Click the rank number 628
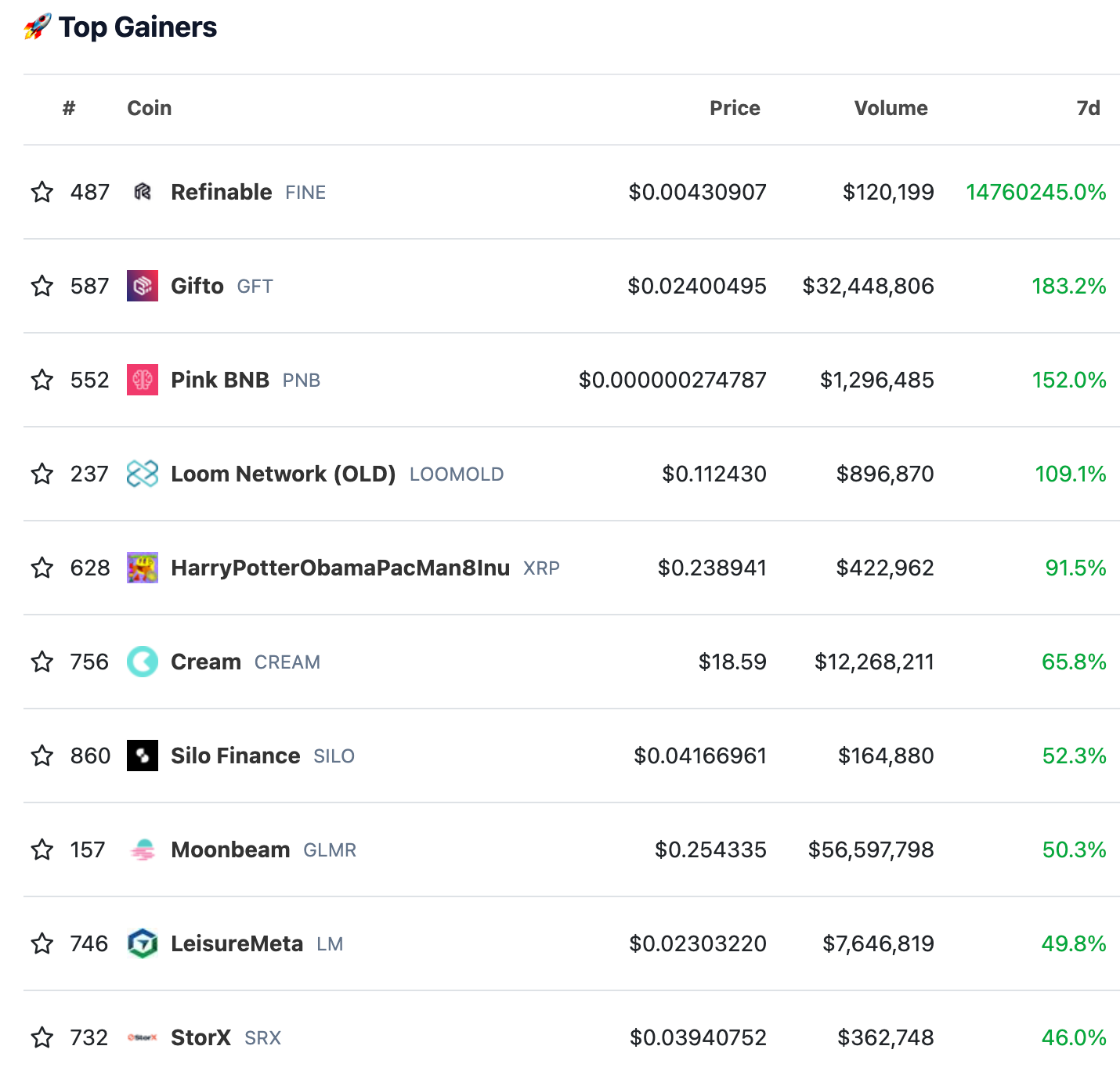The image size is (1120, 1082). (90, 568)
